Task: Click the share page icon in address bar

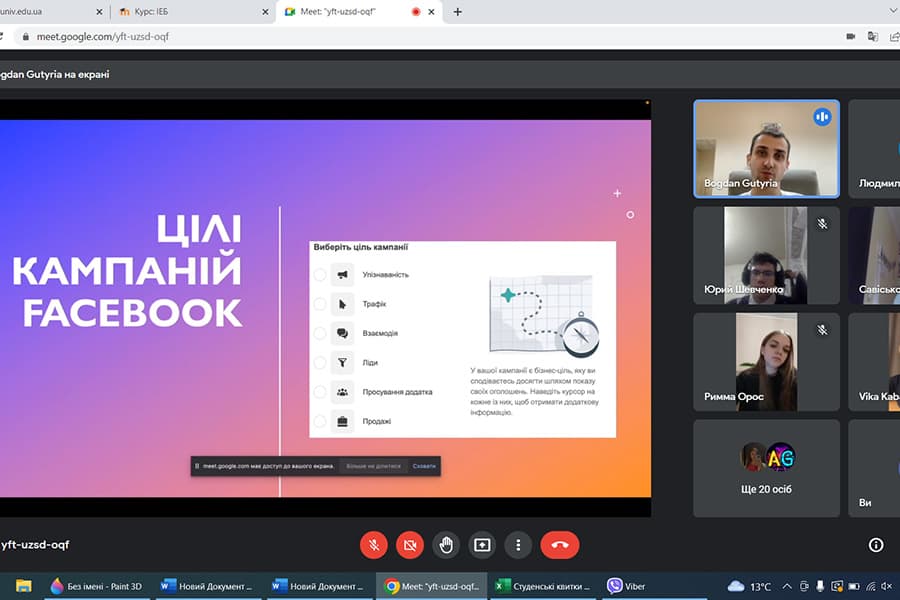Action: 894,37
